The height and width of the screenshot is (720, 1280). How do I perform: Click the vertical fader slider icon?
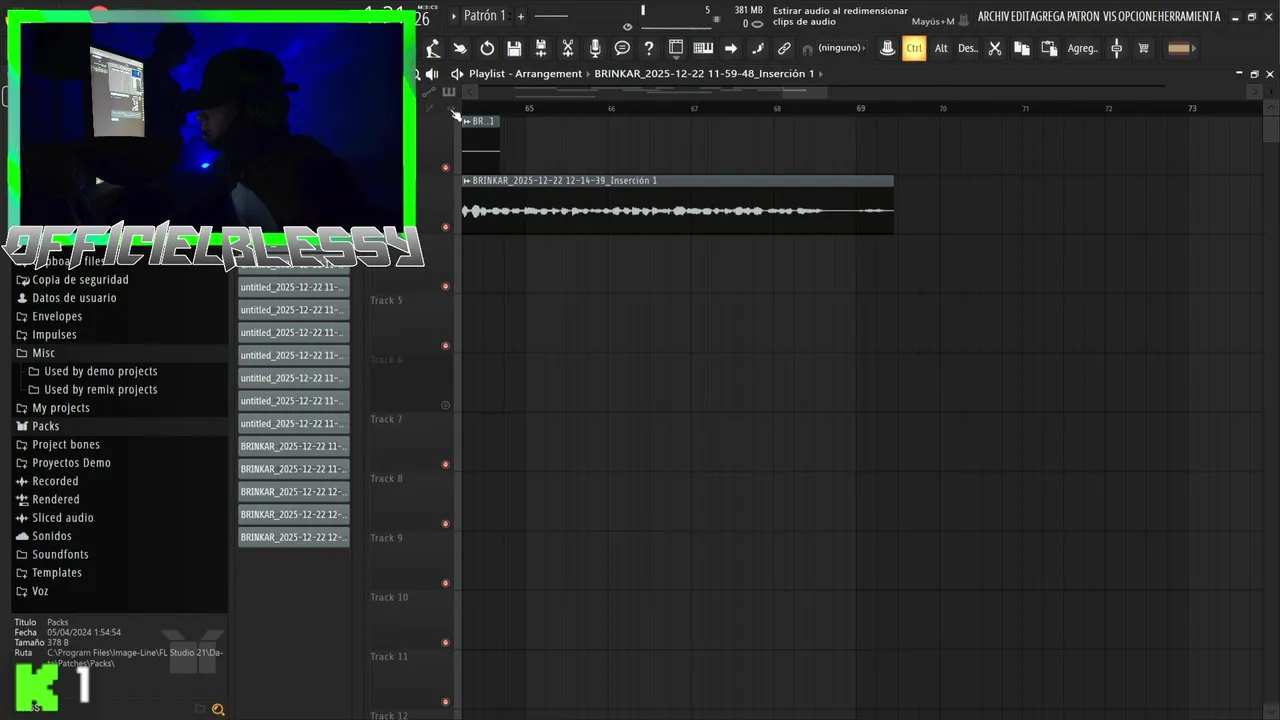coord(1117,48)
